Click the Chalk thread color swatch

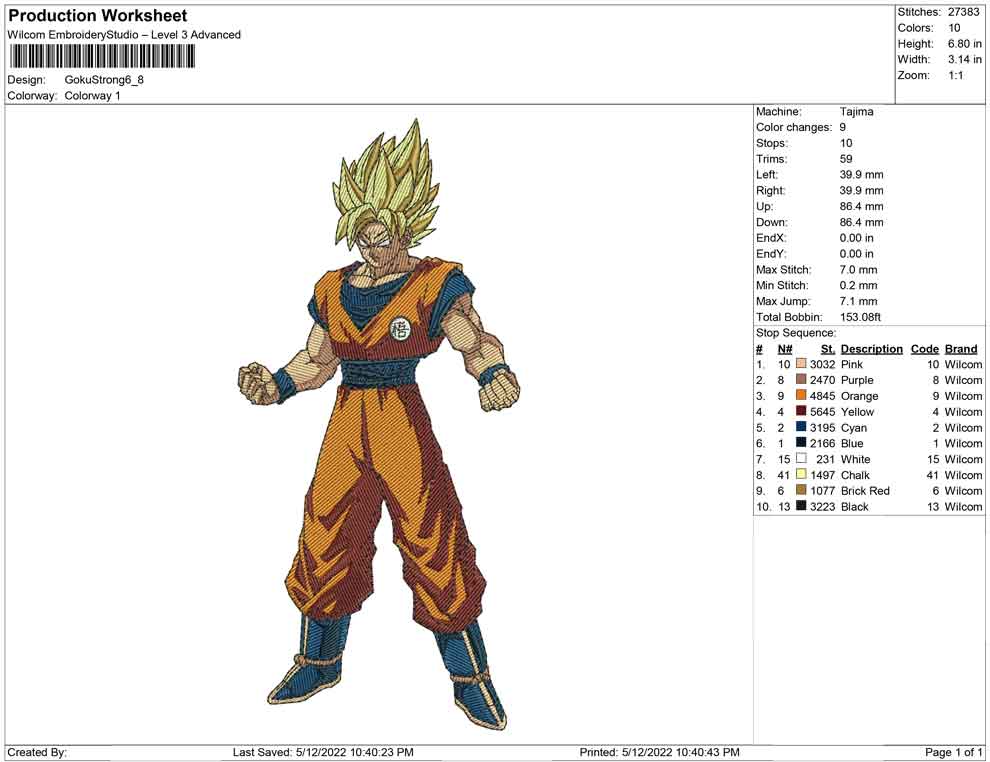click(801, 475)
